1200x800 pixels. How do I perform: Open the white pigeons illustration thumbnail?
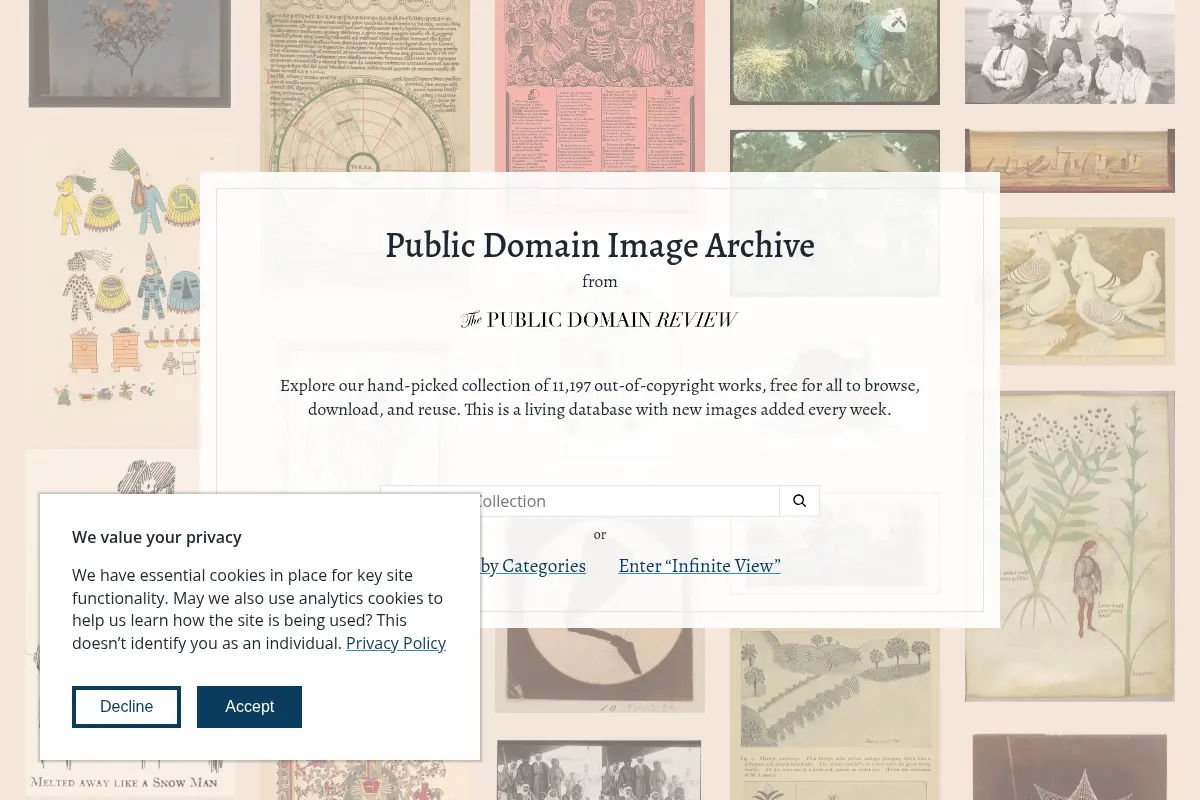1070,291
